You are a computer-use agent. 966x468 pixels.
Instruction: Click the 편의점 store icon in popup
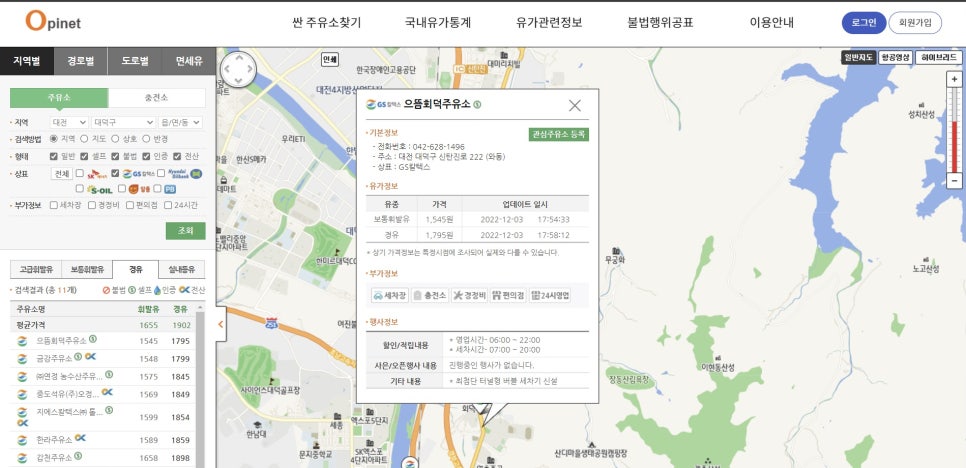pyautogui.click(x=508, y=296)
